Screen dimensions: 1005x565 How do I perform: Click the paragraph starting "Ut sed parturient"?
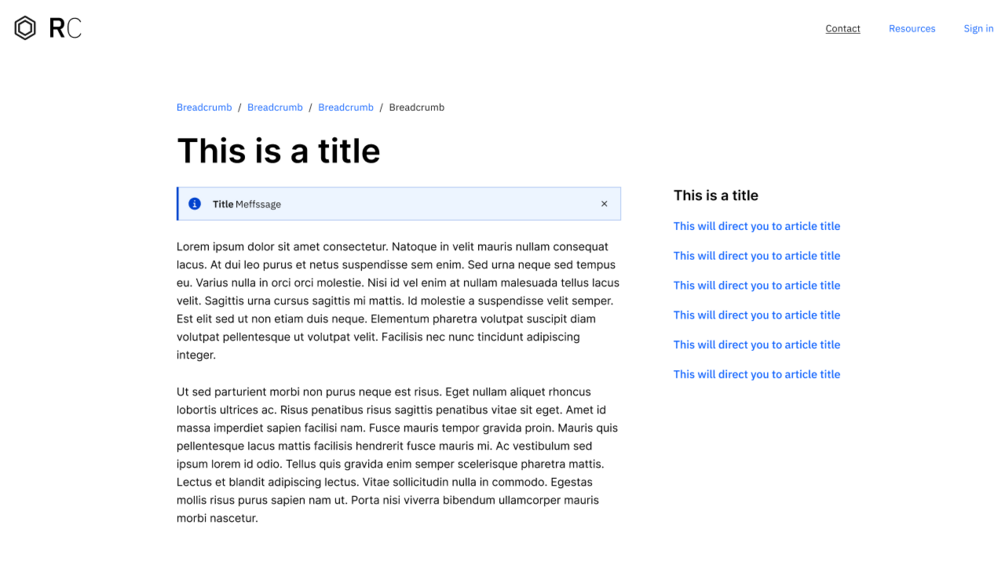coord(398,455)
